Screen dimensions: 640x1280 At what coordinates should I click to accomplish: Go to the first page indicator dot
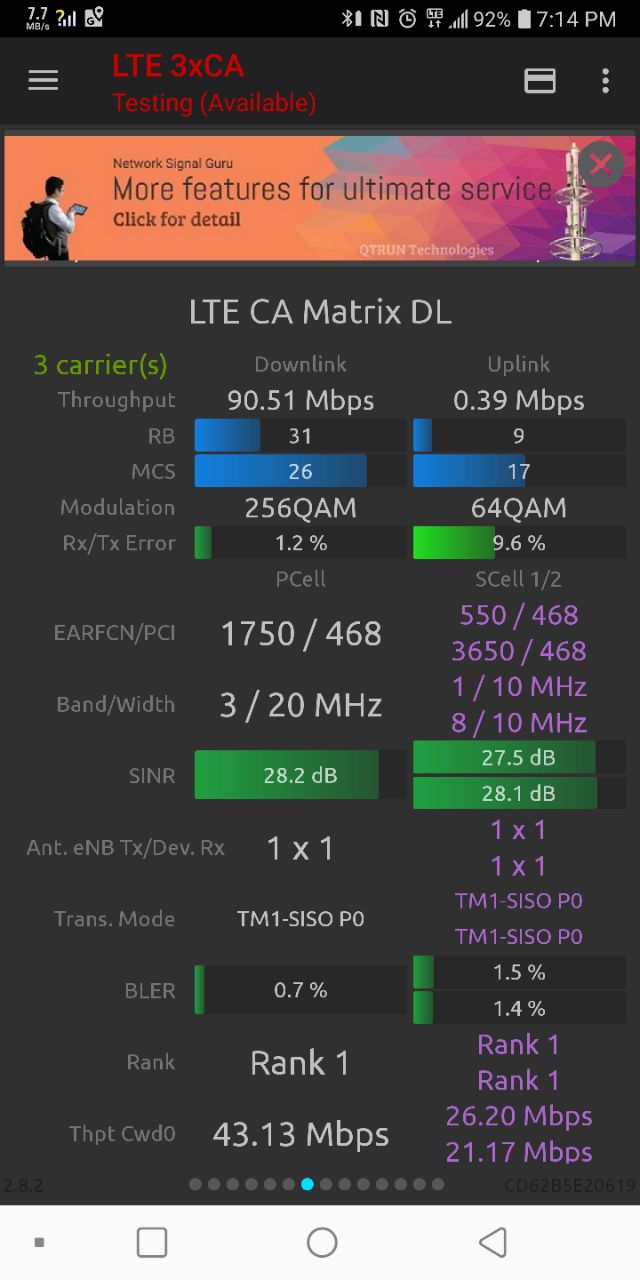coord(195,1184)
